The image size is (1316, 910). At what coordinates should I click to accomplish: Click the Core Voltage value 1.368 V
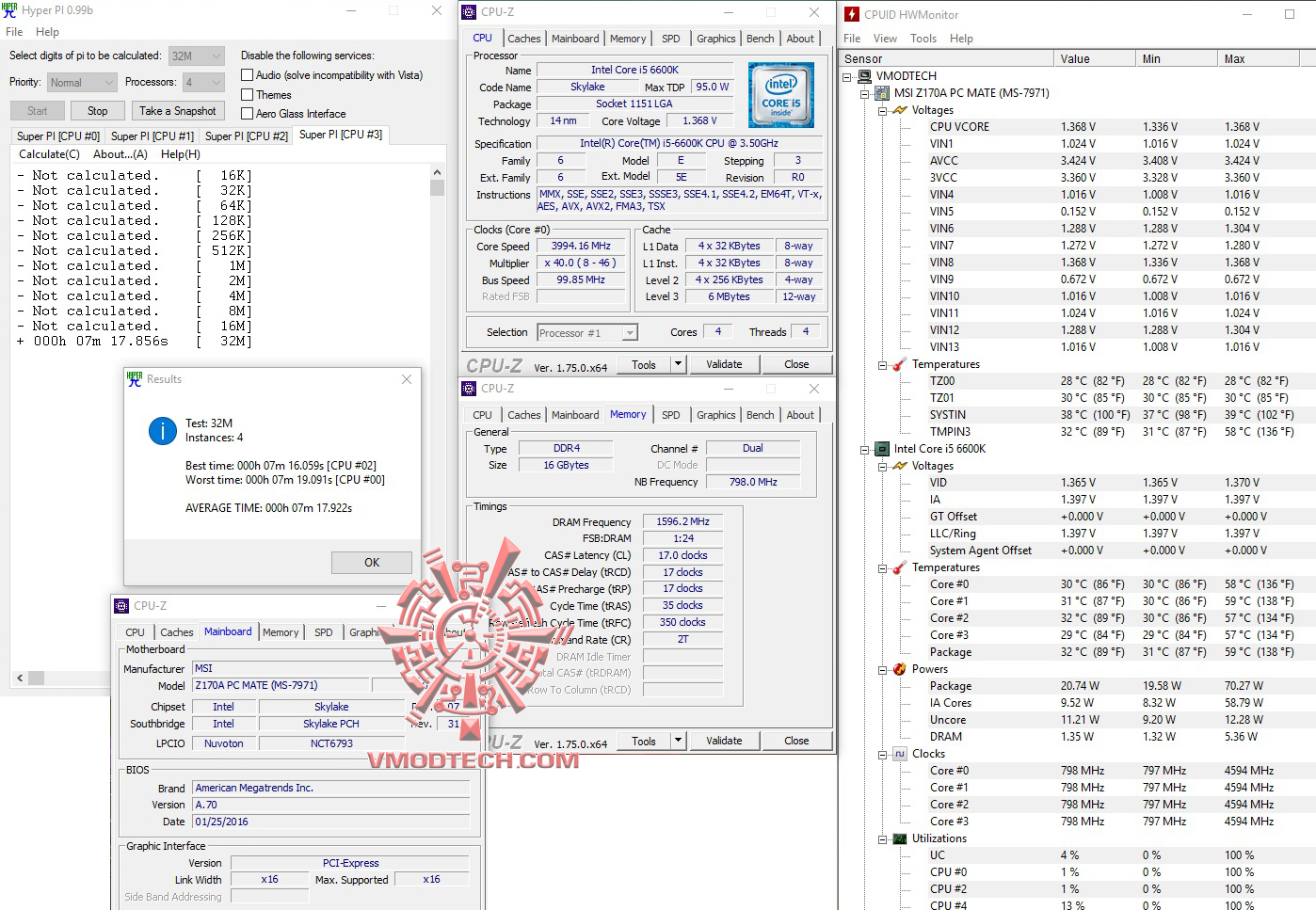tap(699, 120)
